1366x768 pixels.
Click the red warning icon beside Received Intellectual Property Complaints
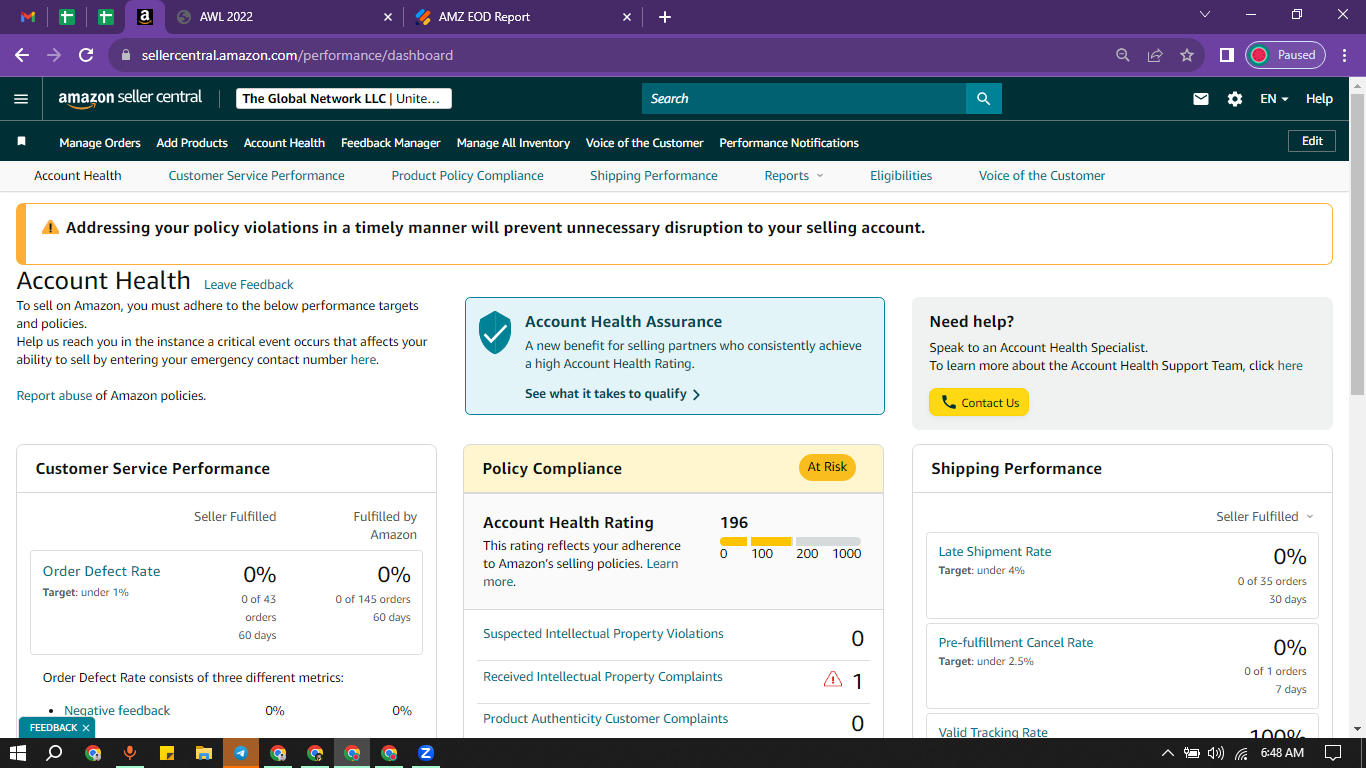tap(833, 679)
